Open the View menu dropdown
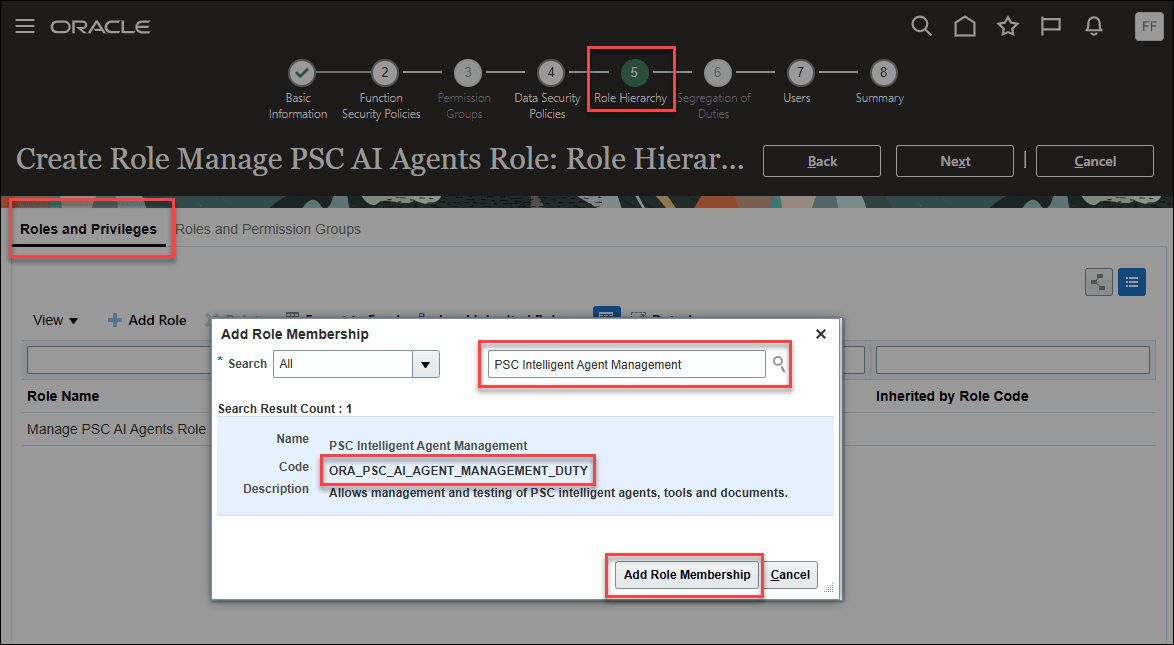Screen dimensions: 1174x645 tap(54, 320)
